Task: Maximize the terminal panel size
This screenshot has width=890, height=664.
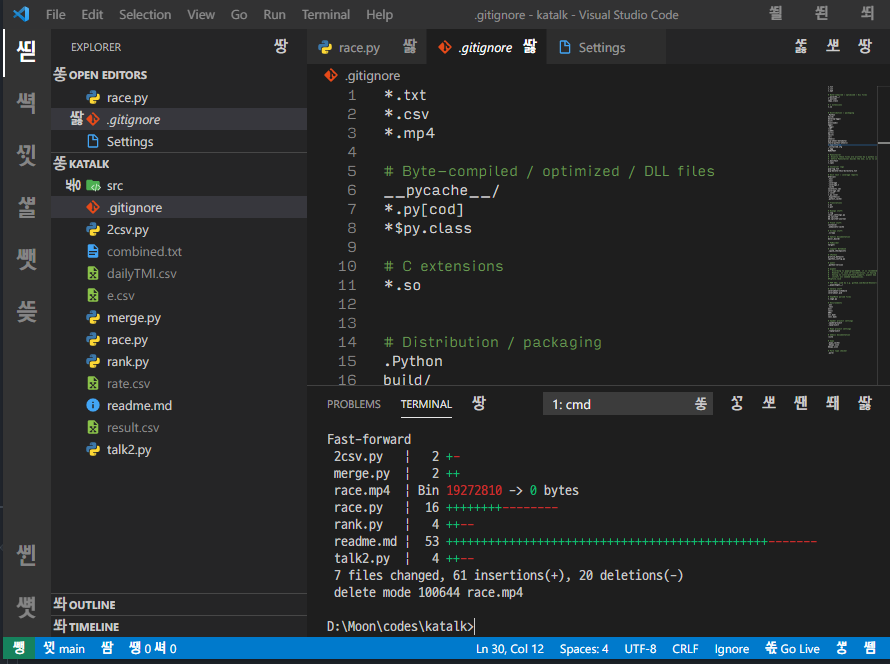Action: click(x=833, y=404)
